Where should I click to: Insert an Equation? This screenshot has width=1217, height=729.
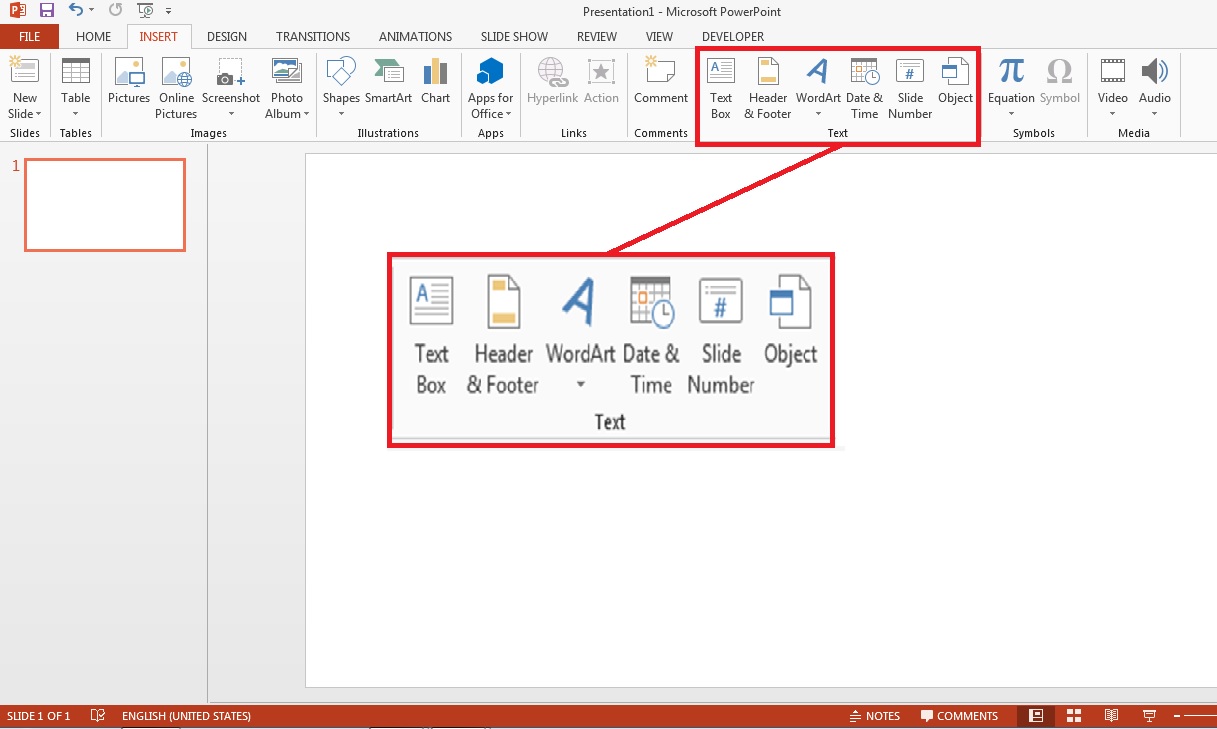1010,80
